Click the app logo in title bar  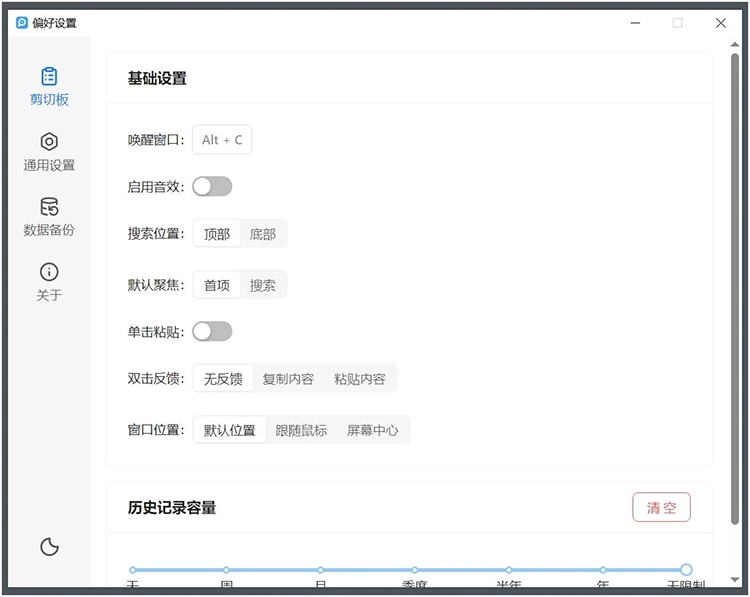[22, 23]
